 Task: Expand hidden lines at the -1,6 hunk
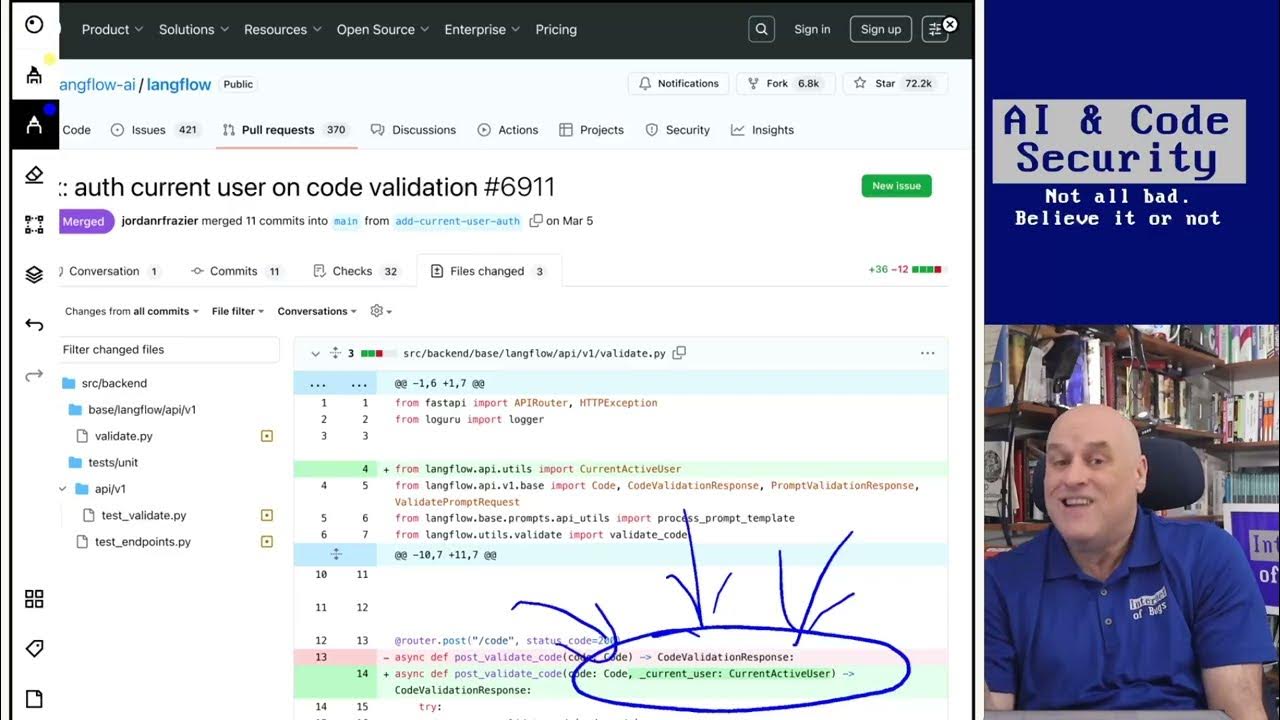[336, 383]
